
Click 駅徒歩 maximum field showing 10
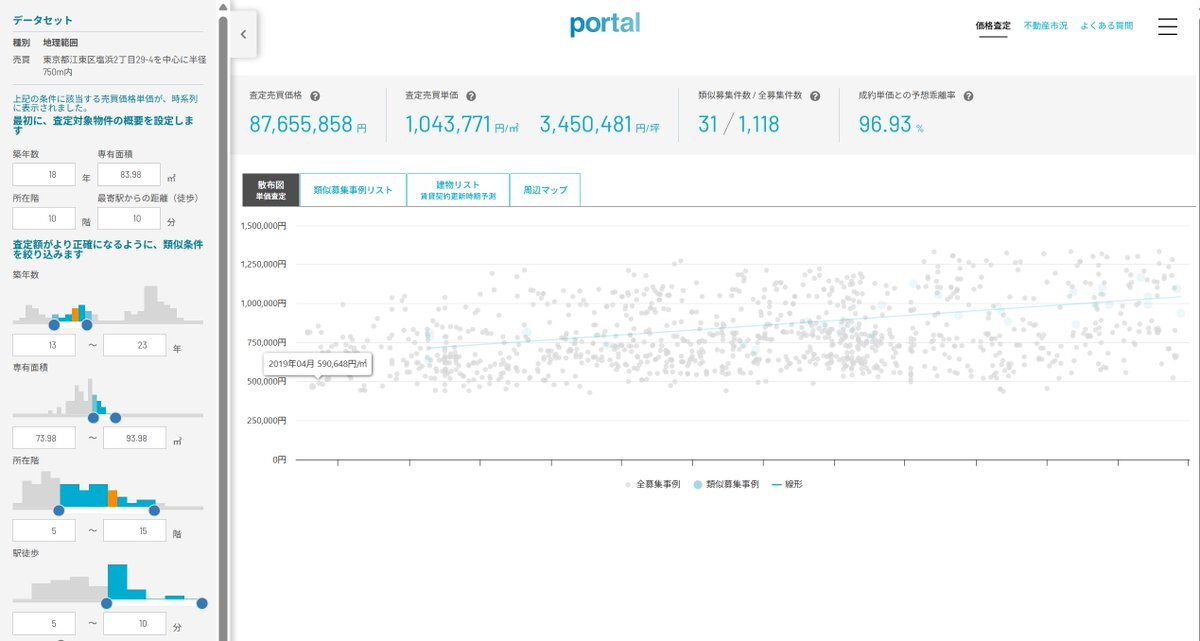pos(134,623)
